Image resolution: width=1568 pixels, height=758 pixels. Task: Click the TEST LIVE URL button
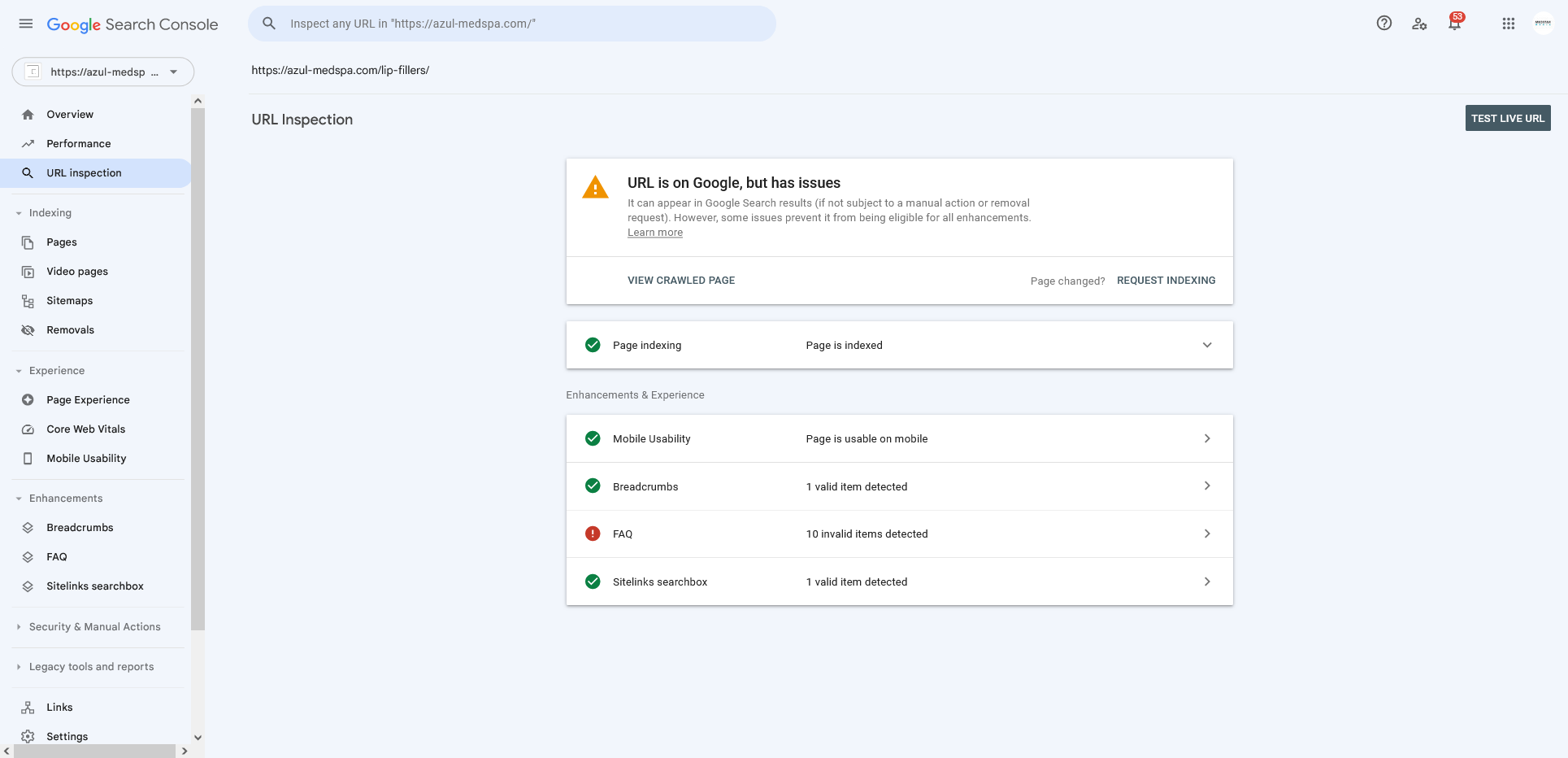[1508, 118]
